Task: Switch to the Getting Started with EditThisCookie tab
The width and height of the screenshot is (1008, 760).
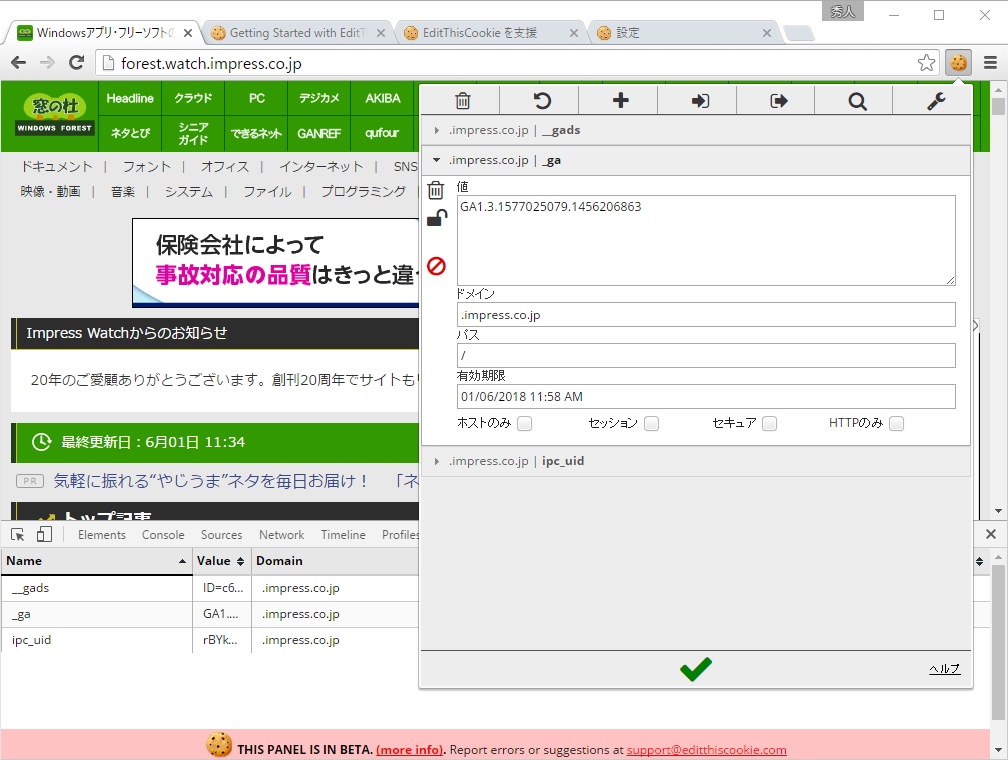Action: click(298, 33)
